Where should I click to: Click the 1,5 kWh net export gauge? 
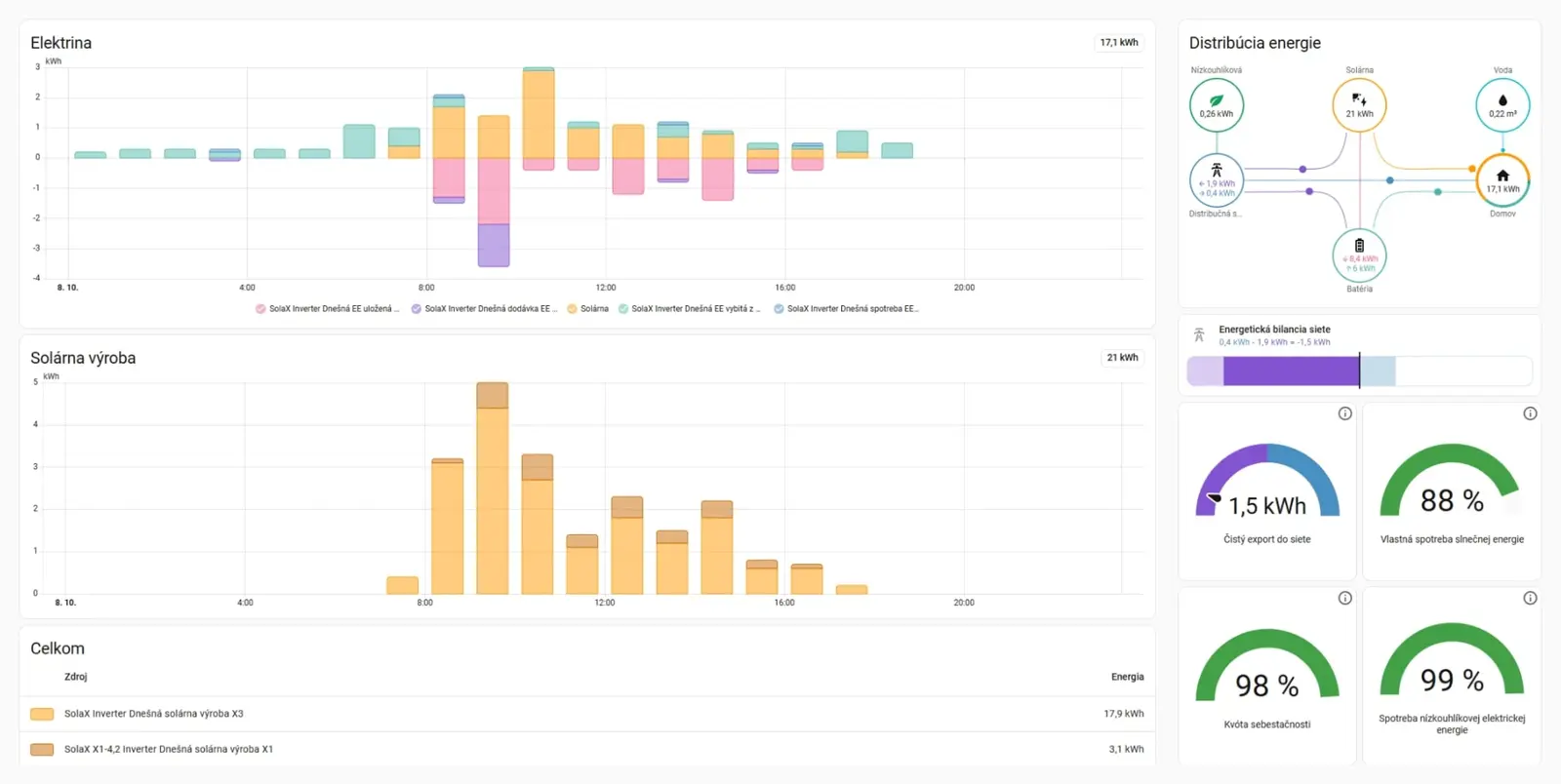click(1267, 482)
